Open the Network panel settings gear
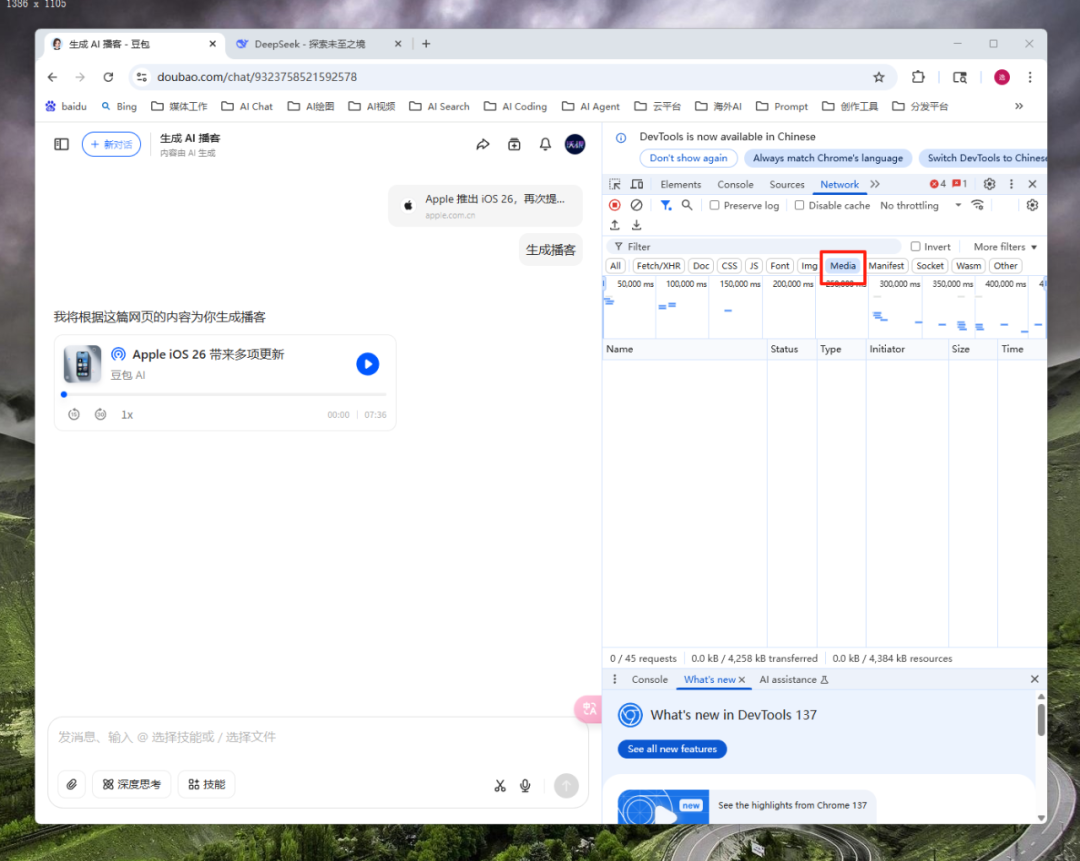Screen dimensions: 1080x861 [x=1032, y=205]
